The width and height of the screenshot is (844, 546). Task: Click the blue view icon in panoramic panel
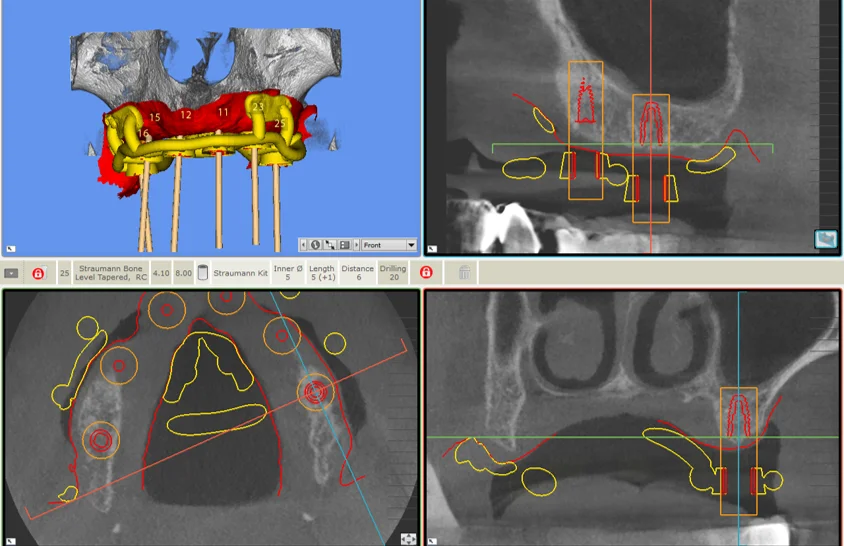click(826, 239)
